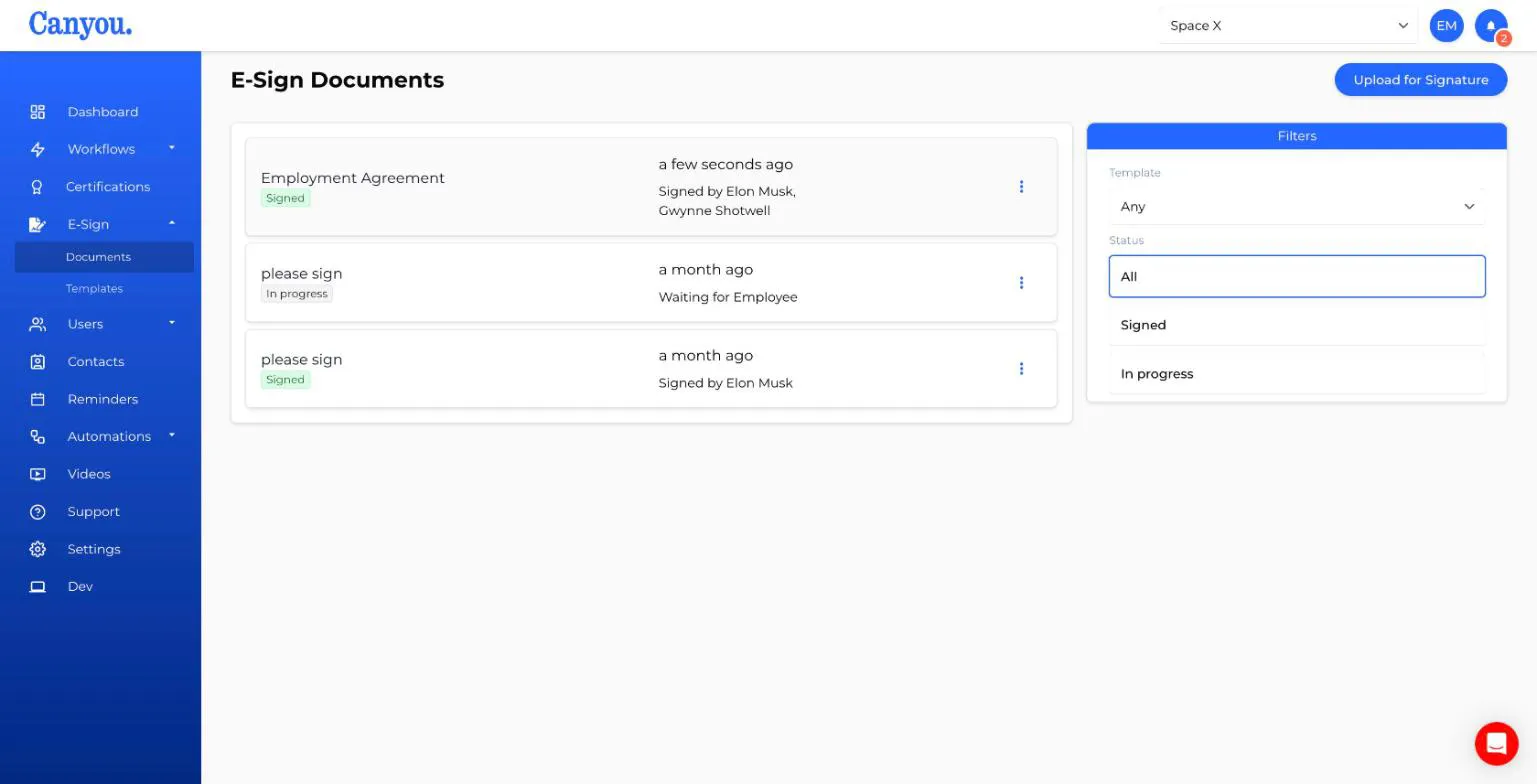Open the notifications bell
Image resolution: width=1537 pixels, height=784 pixels.
tap(1491, 26)
